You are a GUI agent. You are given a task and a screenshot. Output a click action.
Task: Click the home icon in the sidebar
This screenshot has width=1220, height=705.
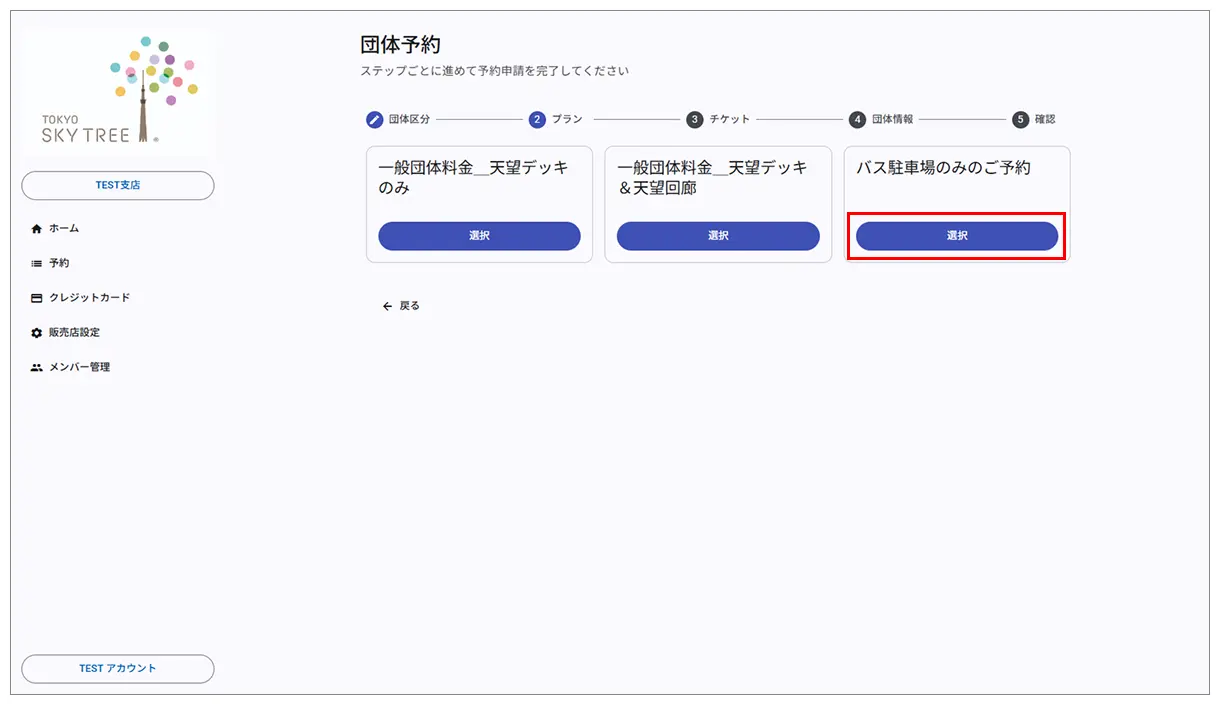(x=35, y=228)
